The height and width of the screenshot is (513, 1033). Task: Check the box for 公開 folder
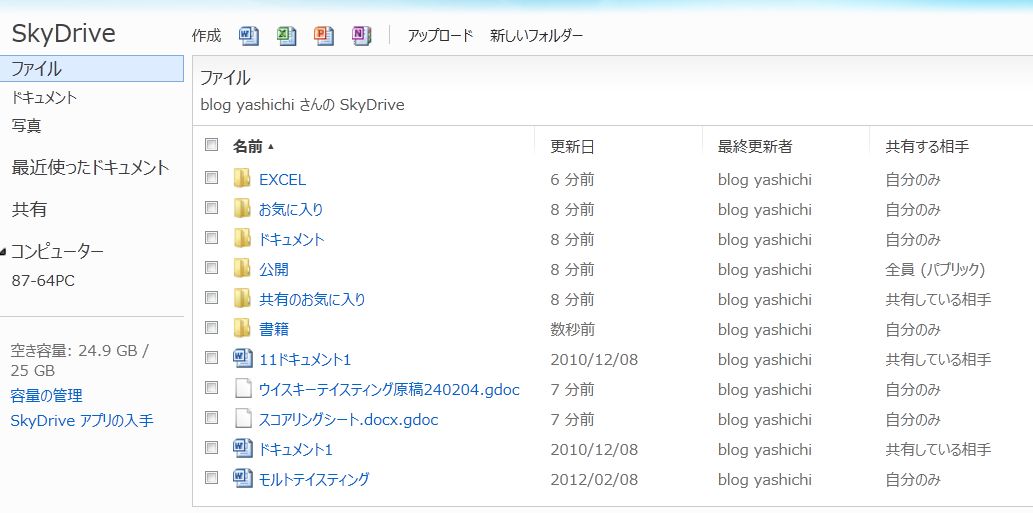coord(211,268)
